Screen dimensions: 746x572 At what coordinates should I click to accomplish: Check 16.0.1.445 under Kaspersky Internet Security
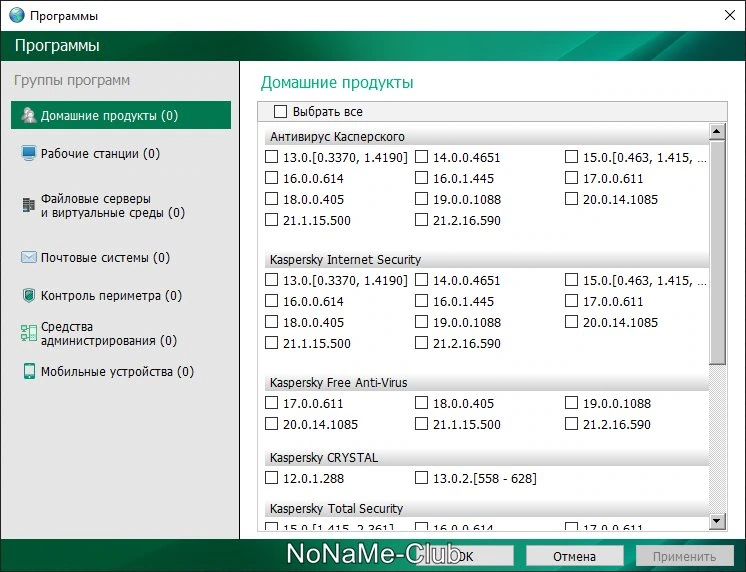(421, 301)
